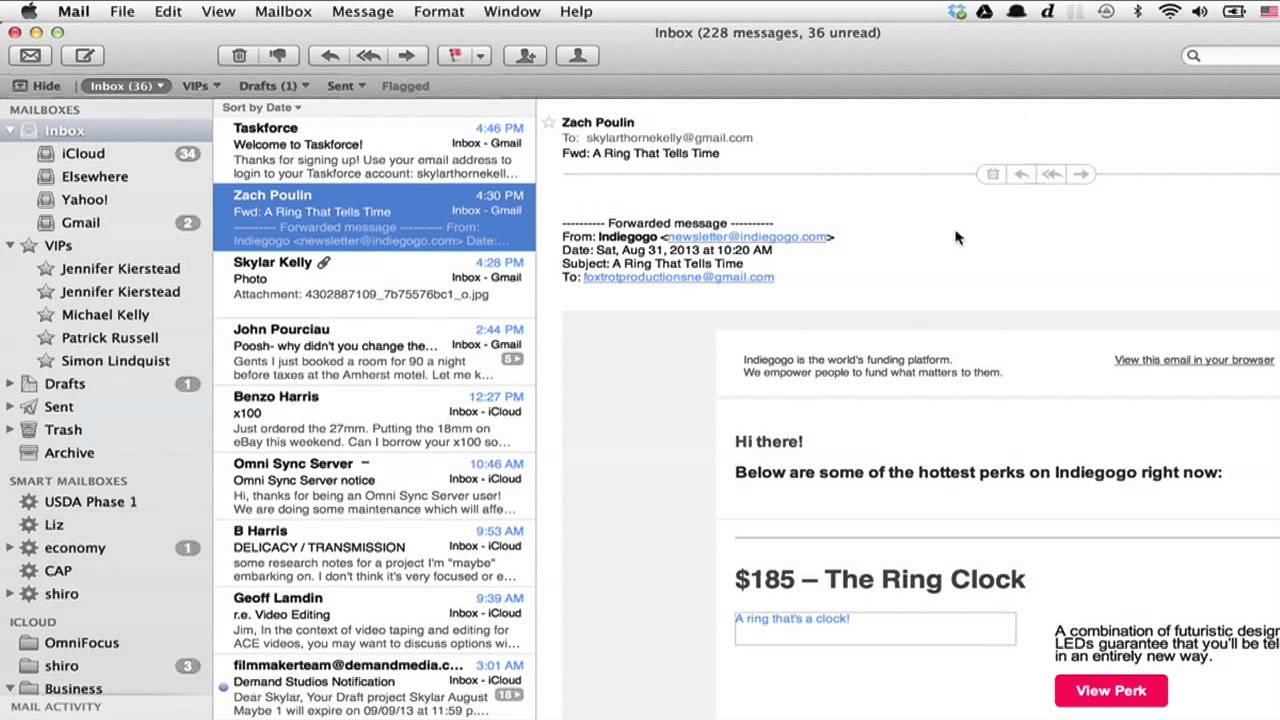Open the View menu
1280x720 pixels.
[x=218, y=11]
